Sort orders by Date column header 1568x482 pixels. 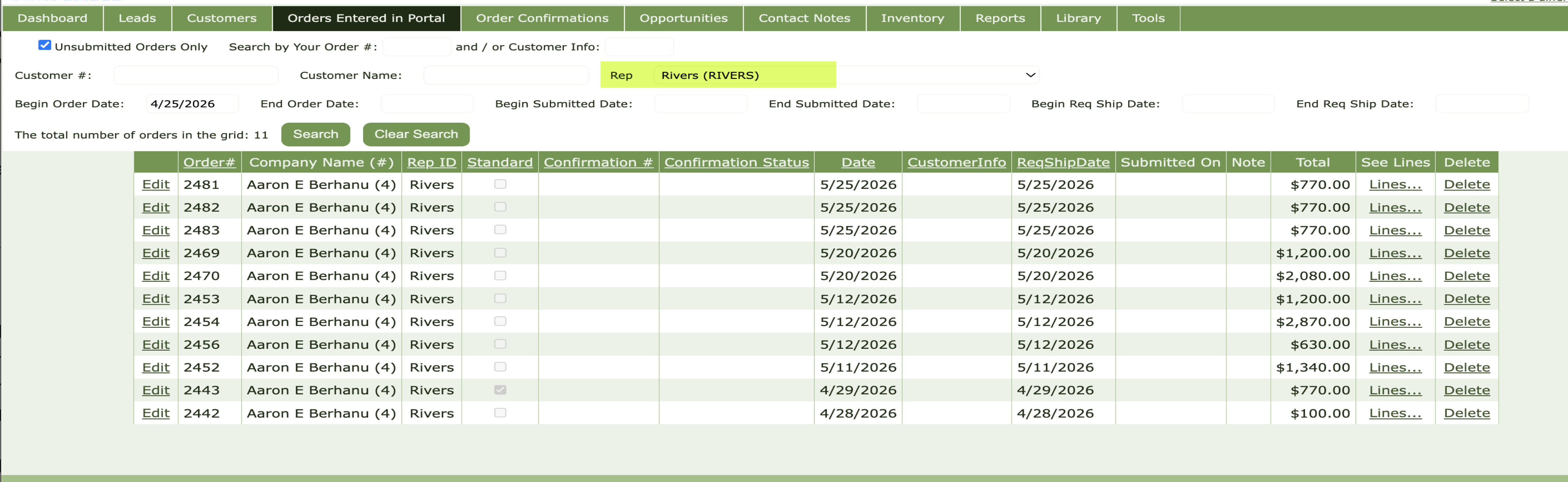pos(858,162)
